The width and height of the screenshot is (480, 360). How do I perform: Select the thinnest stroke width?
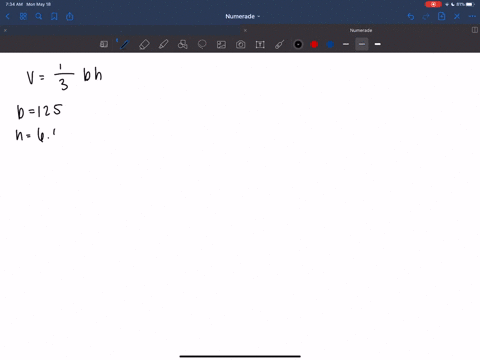pyautogui.click(x=346, y=44)
